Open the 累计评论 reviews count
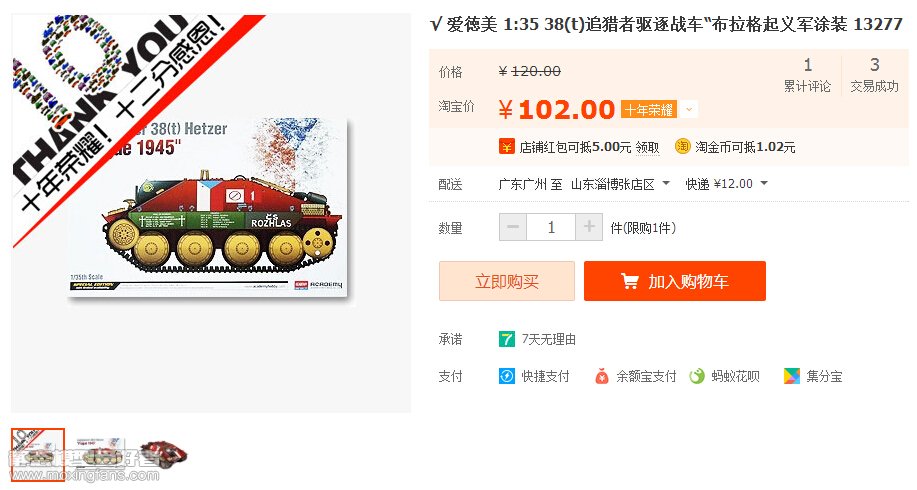 [808, 75]
